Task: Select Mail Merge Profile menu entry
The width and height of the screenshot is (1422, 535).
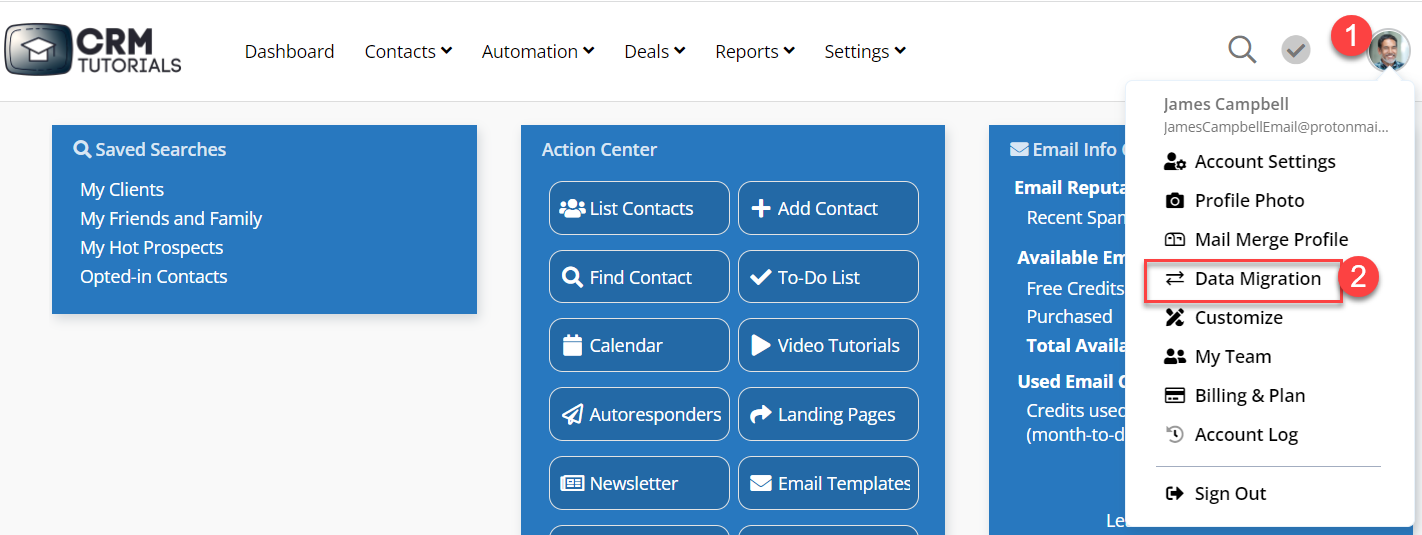Action: pos(1271,240)
